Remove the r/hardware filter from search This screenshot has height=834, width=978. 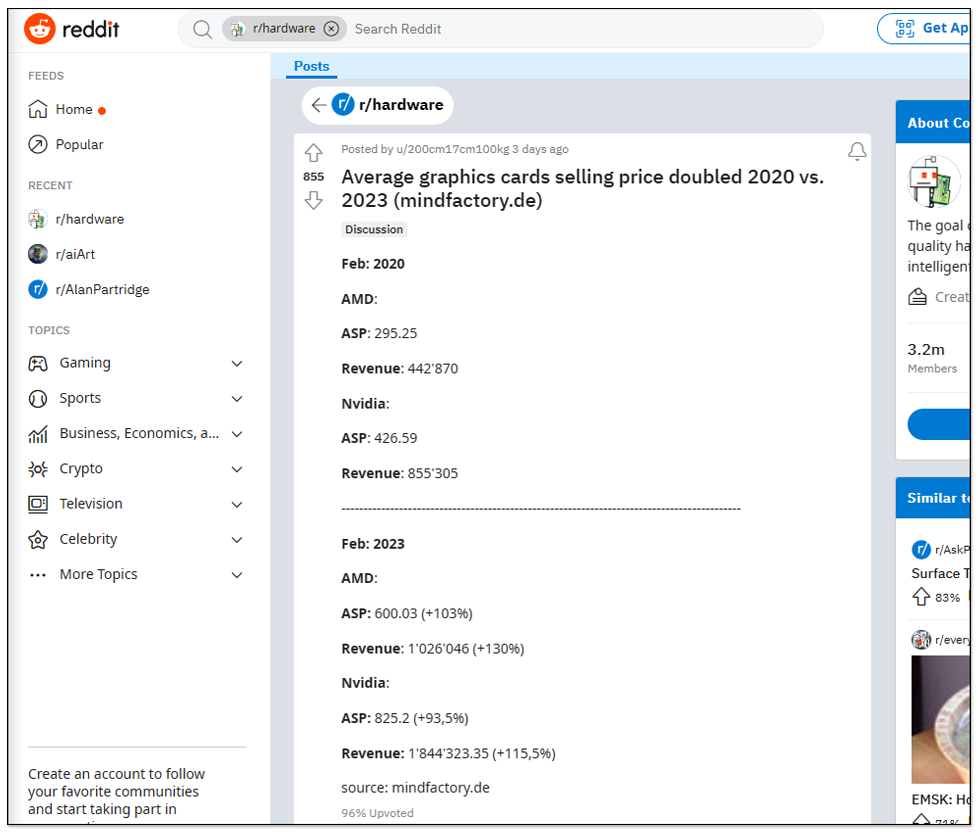tap(332, 29)
